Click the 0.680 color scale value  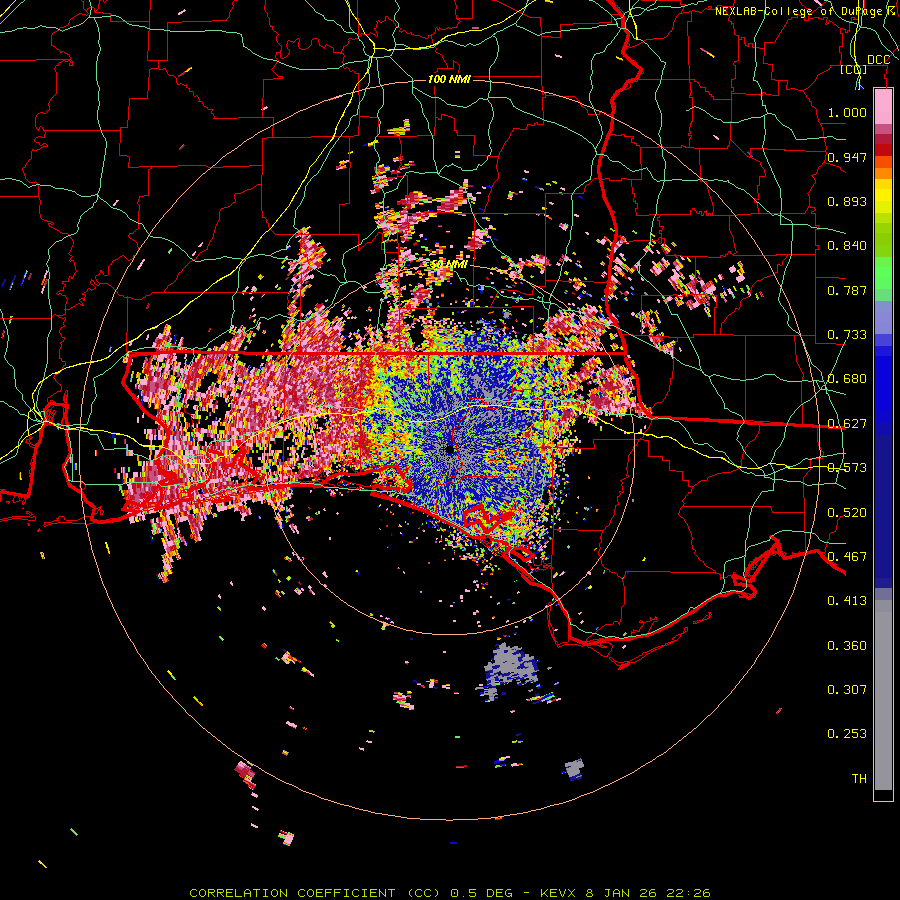coord(847,379)
